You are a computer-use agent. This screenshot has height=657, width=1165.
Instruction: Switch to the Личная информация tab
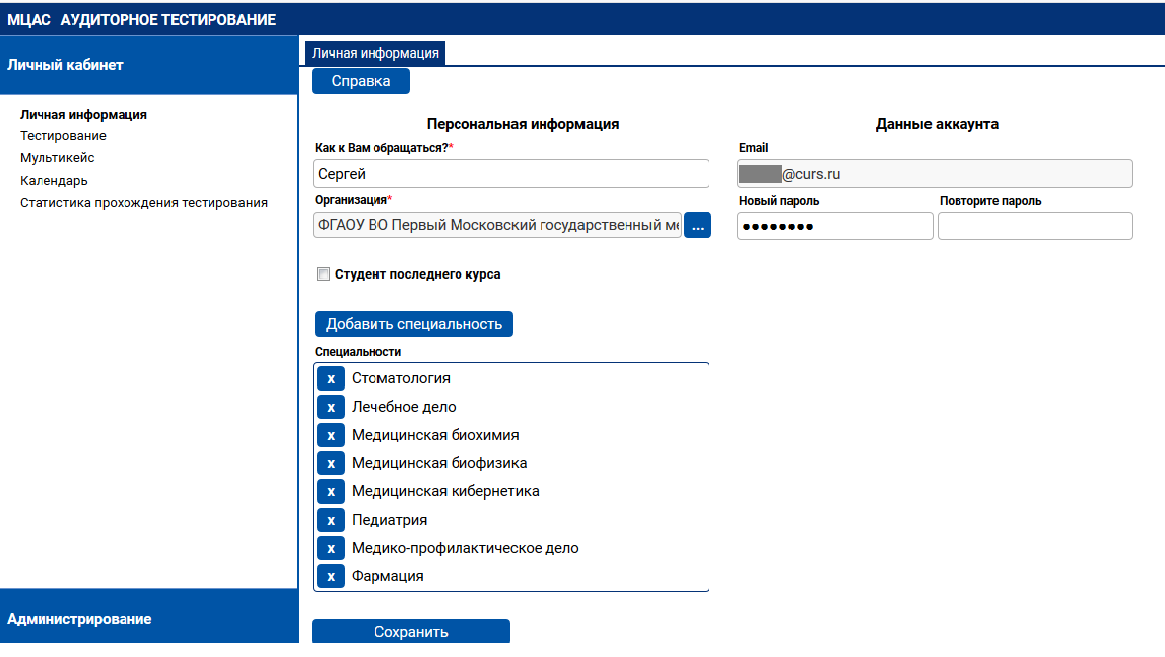click(x=375, y=54)
